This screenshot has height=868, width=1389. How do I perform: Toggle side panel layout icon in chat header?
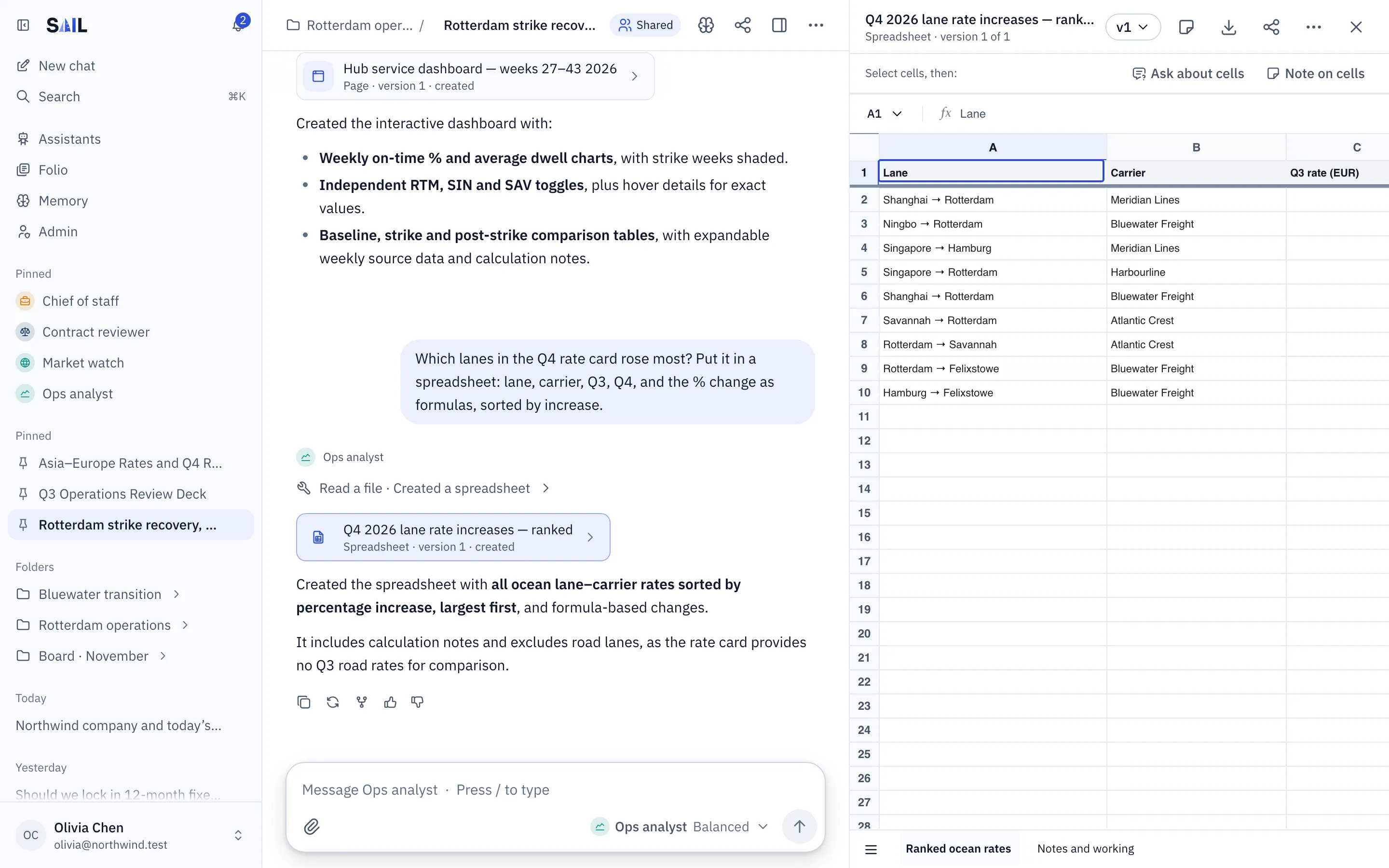[779, 25]
